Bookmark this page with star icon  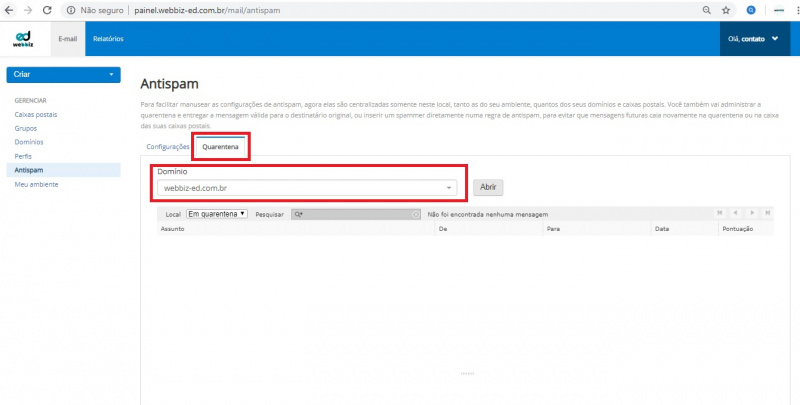725,9
